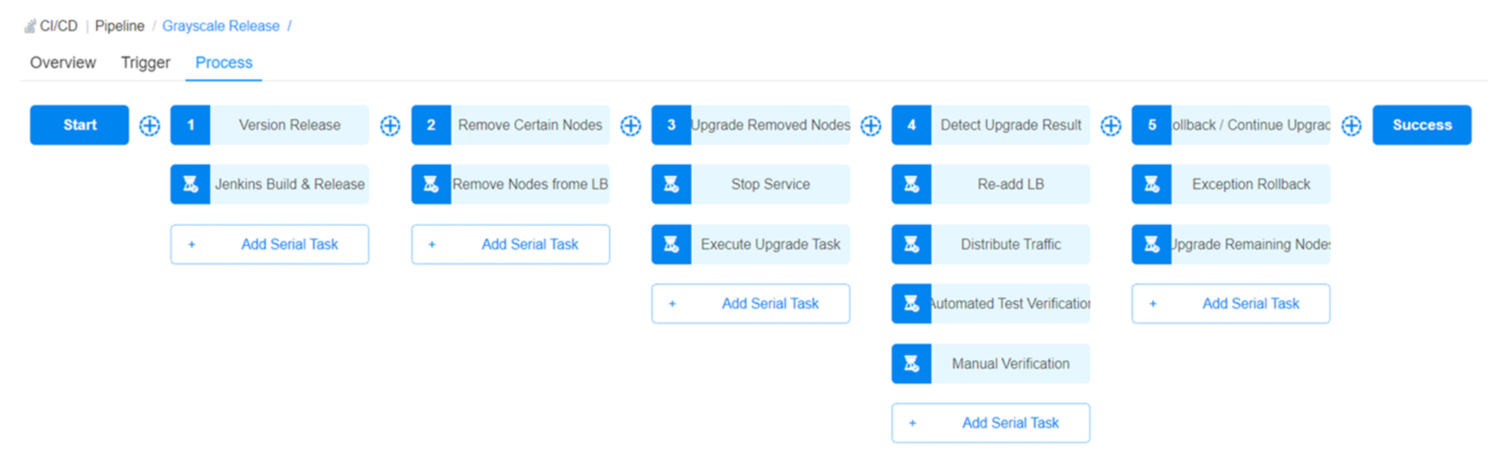Click hourglass icon of Exception Rollback task
Screen dimensions: 1500x465
click(x=1151, y=185)
